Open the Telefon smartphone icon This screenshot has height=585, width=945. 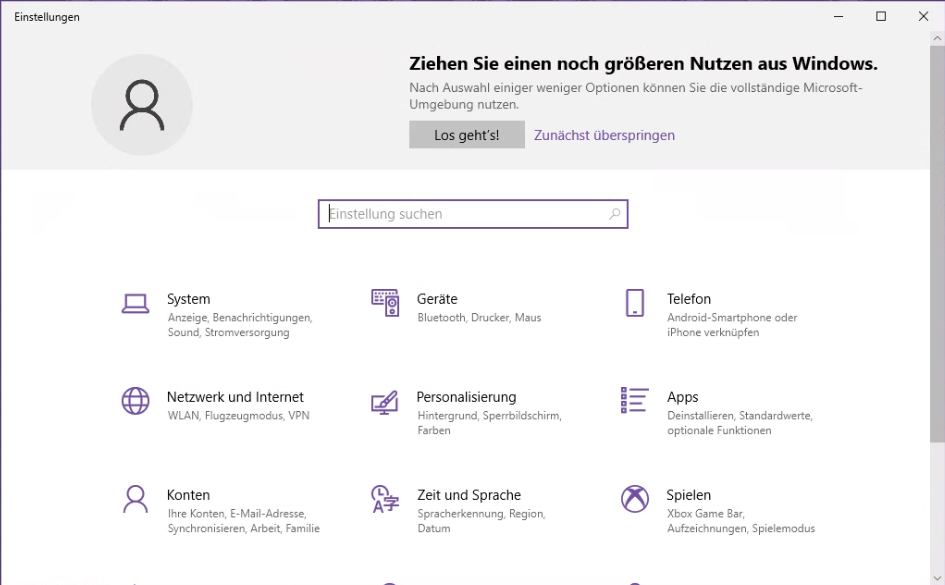635,303
